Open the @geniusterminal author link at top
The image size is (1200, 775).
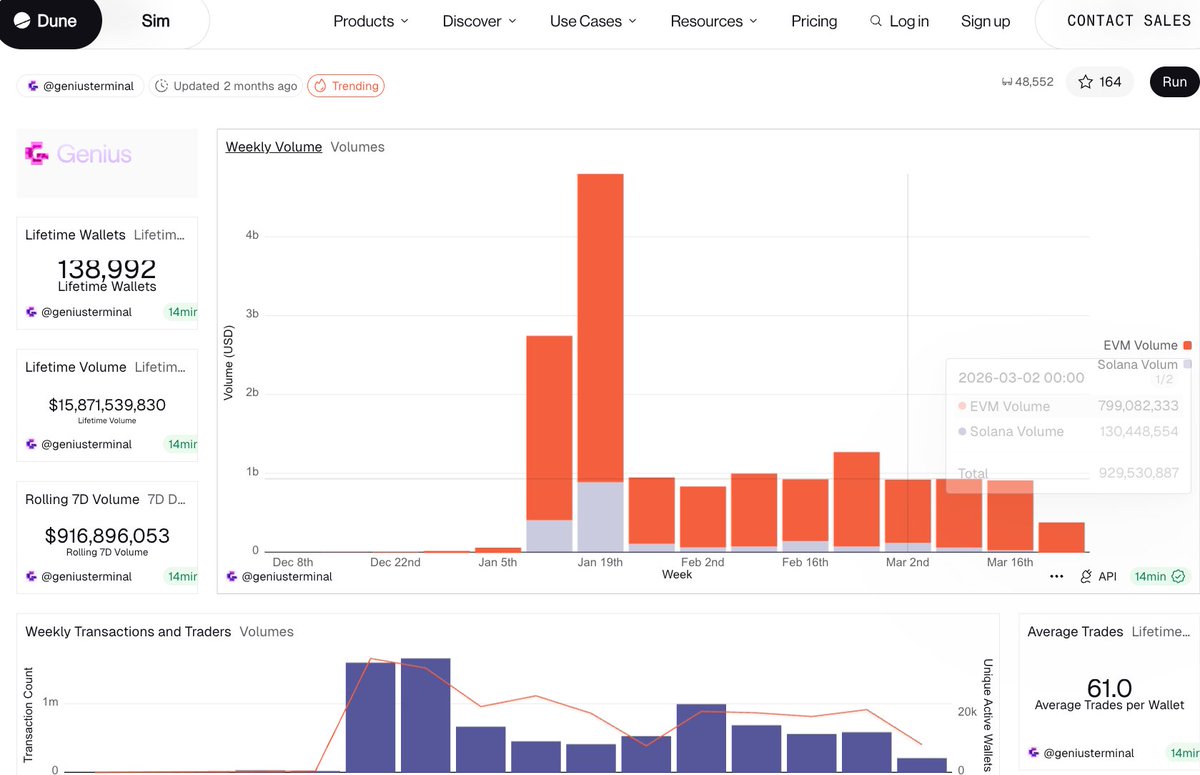tap(81, 86)
